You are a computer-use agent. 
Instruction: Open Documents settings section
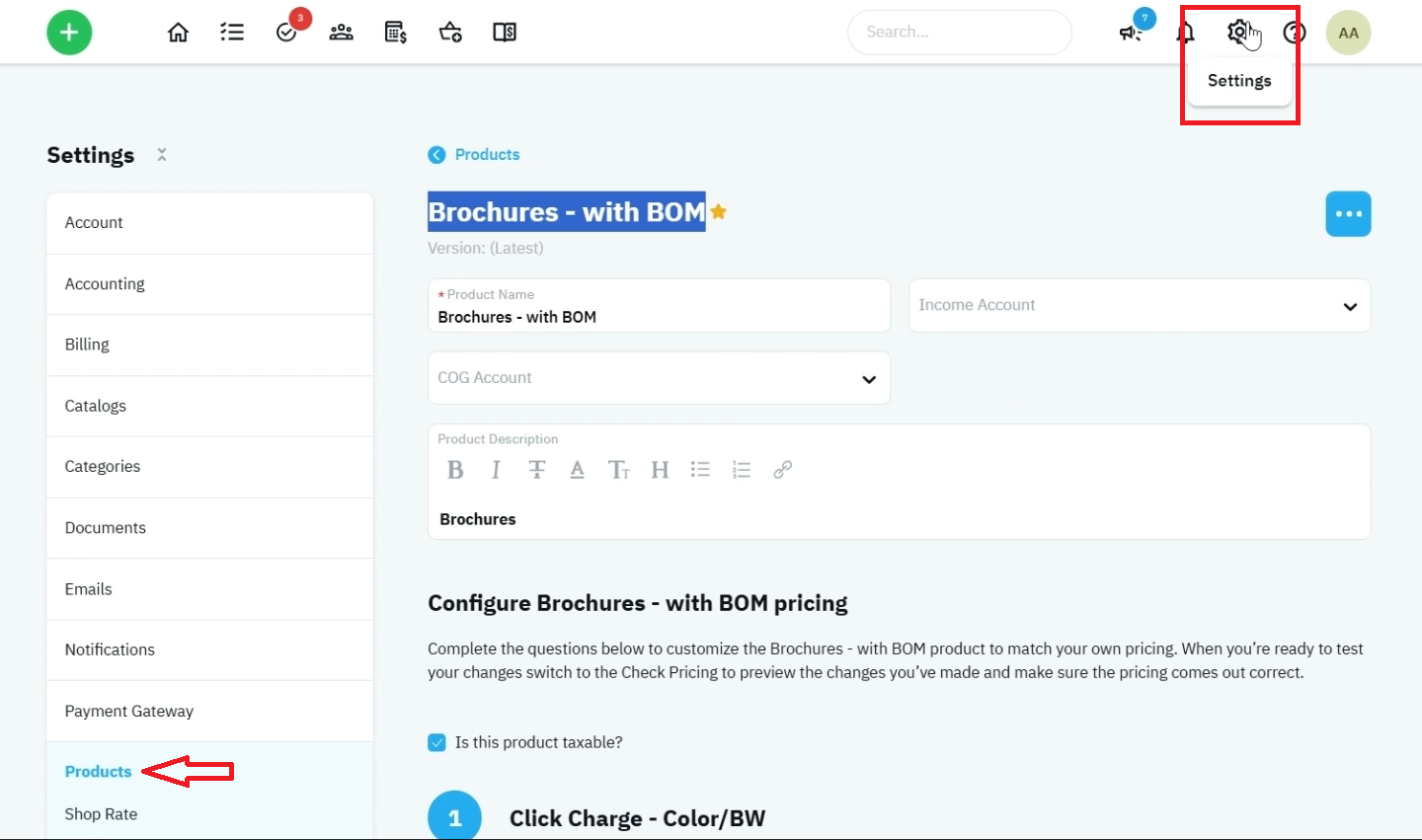click(209, 528)
